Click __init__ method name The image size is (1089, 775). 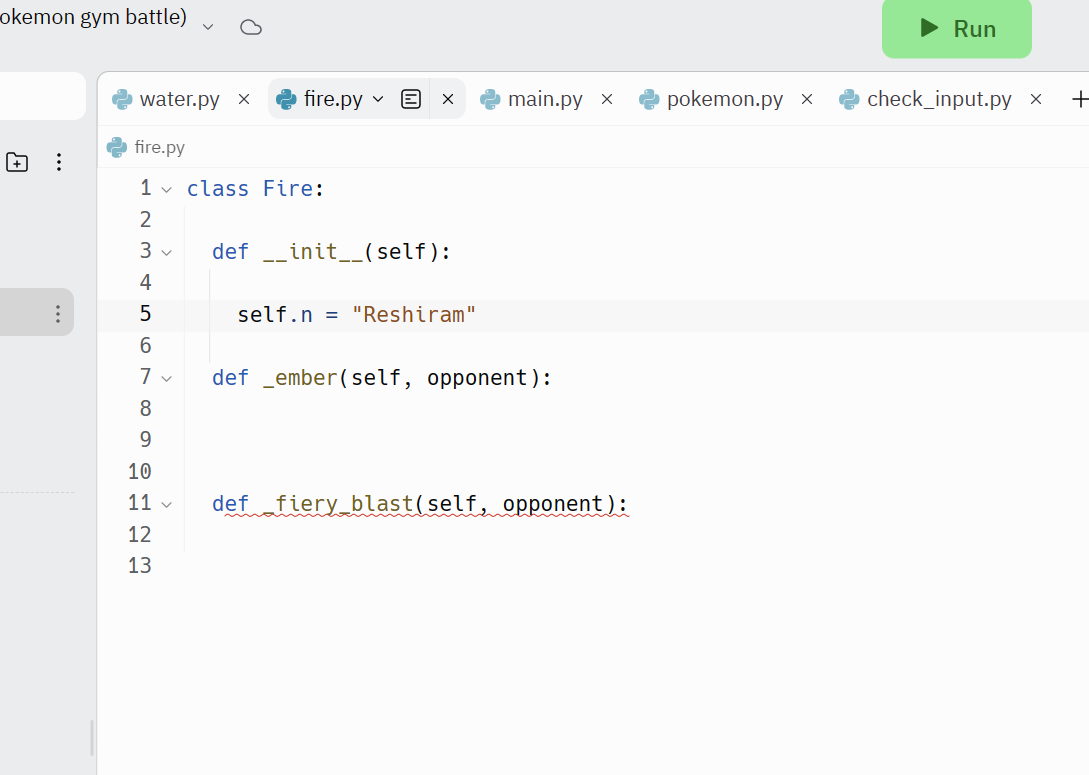click(x=313, y=251)
